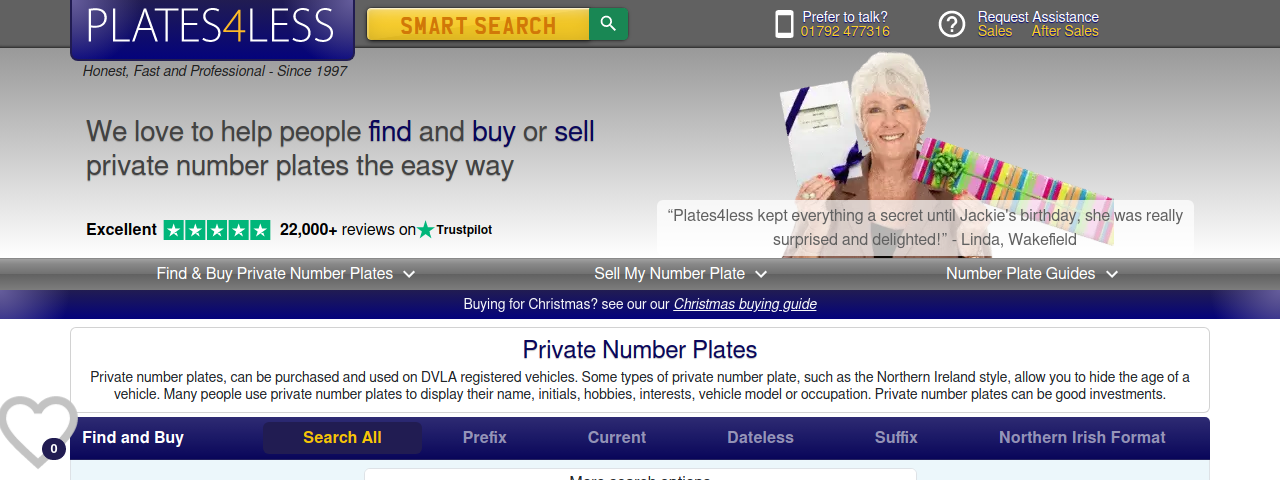Expand Sell My Number Plate menu
The image size is (1280, 480).
[681, 274]
